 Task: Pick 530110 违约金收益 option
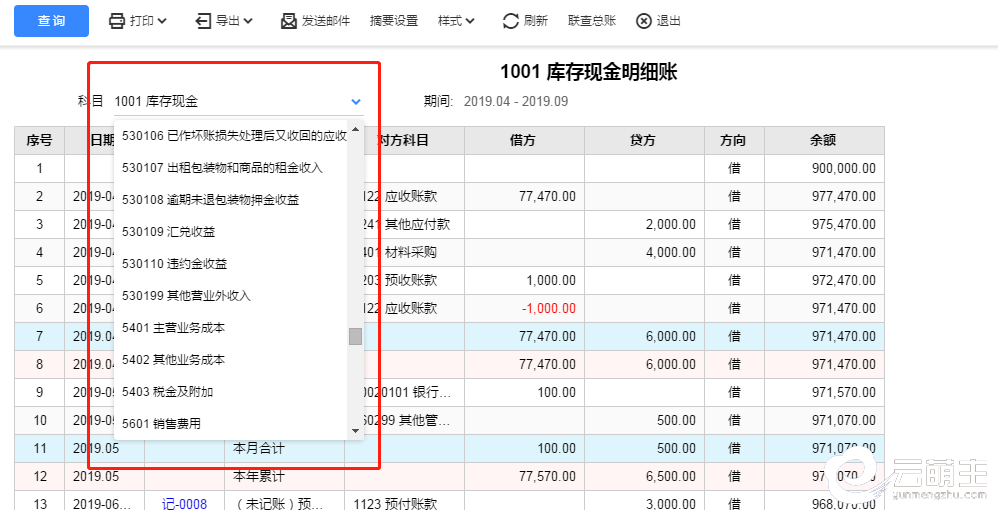pos(174,264)
